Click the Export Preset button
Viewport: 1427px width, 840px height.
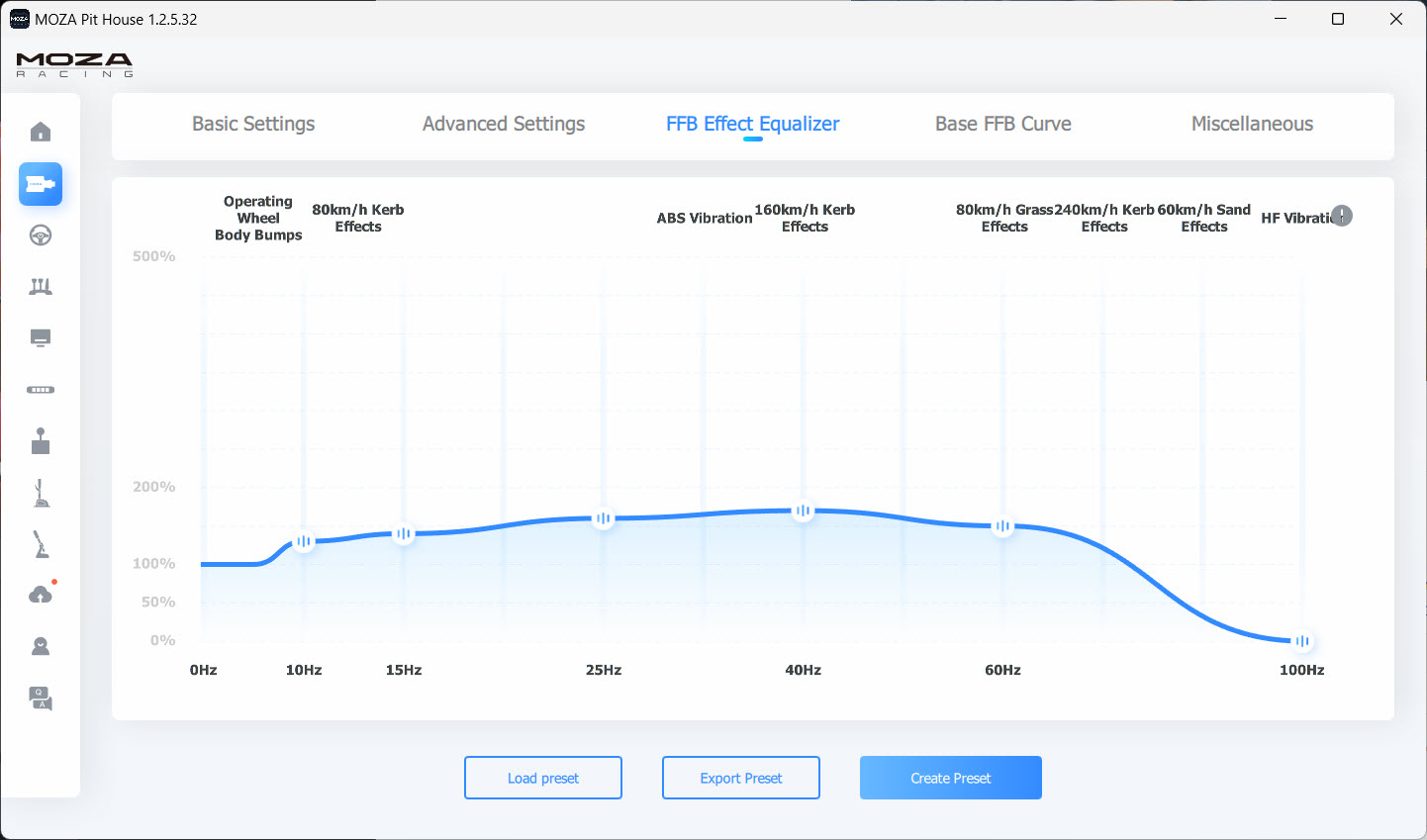pos(741,778)
